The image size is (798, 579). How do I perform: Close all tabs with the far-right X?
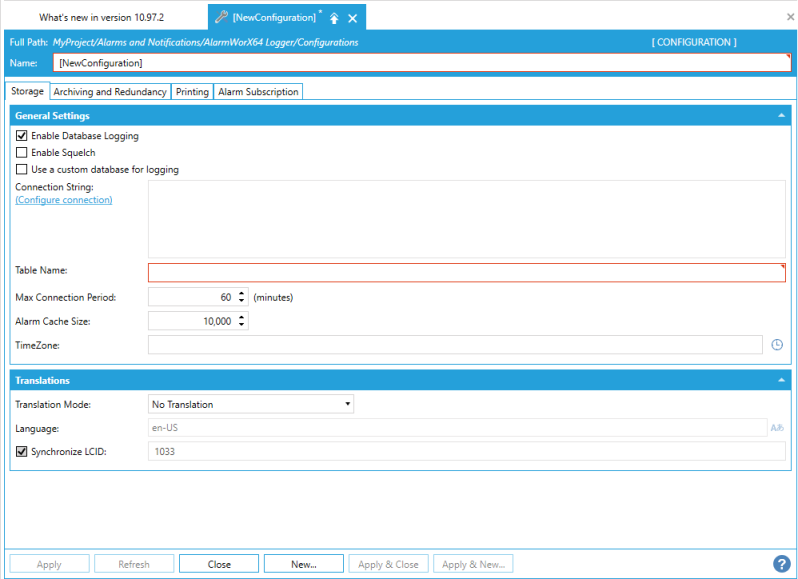[x=790, y=17]
